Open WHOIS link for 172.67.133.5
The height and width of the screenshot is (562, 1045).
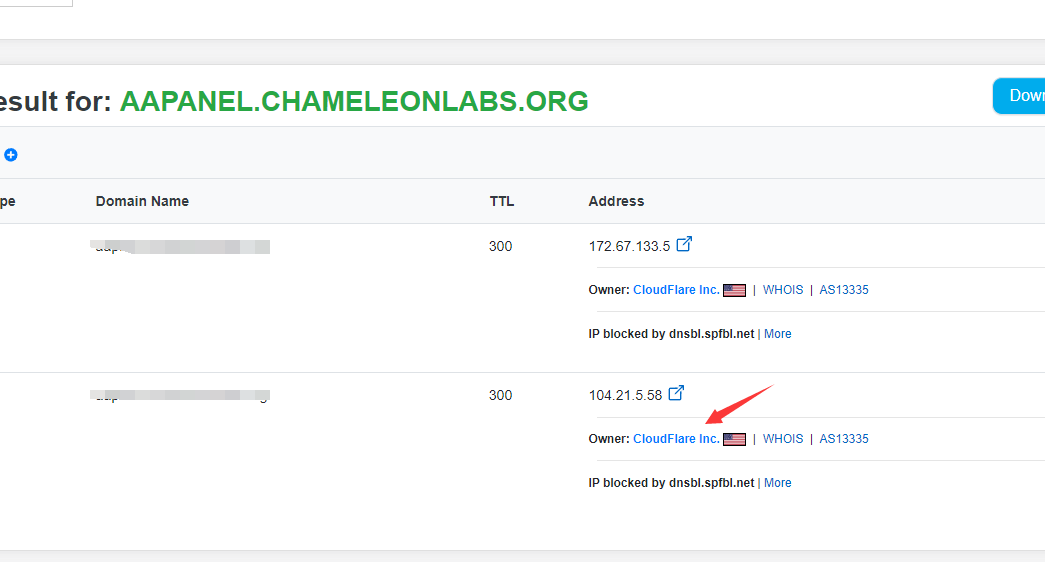pos(783,290)
